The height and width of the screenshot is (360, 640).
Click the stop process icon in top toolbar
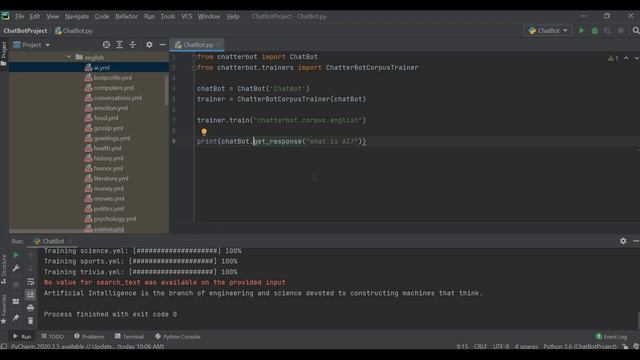tap(621, 31)
